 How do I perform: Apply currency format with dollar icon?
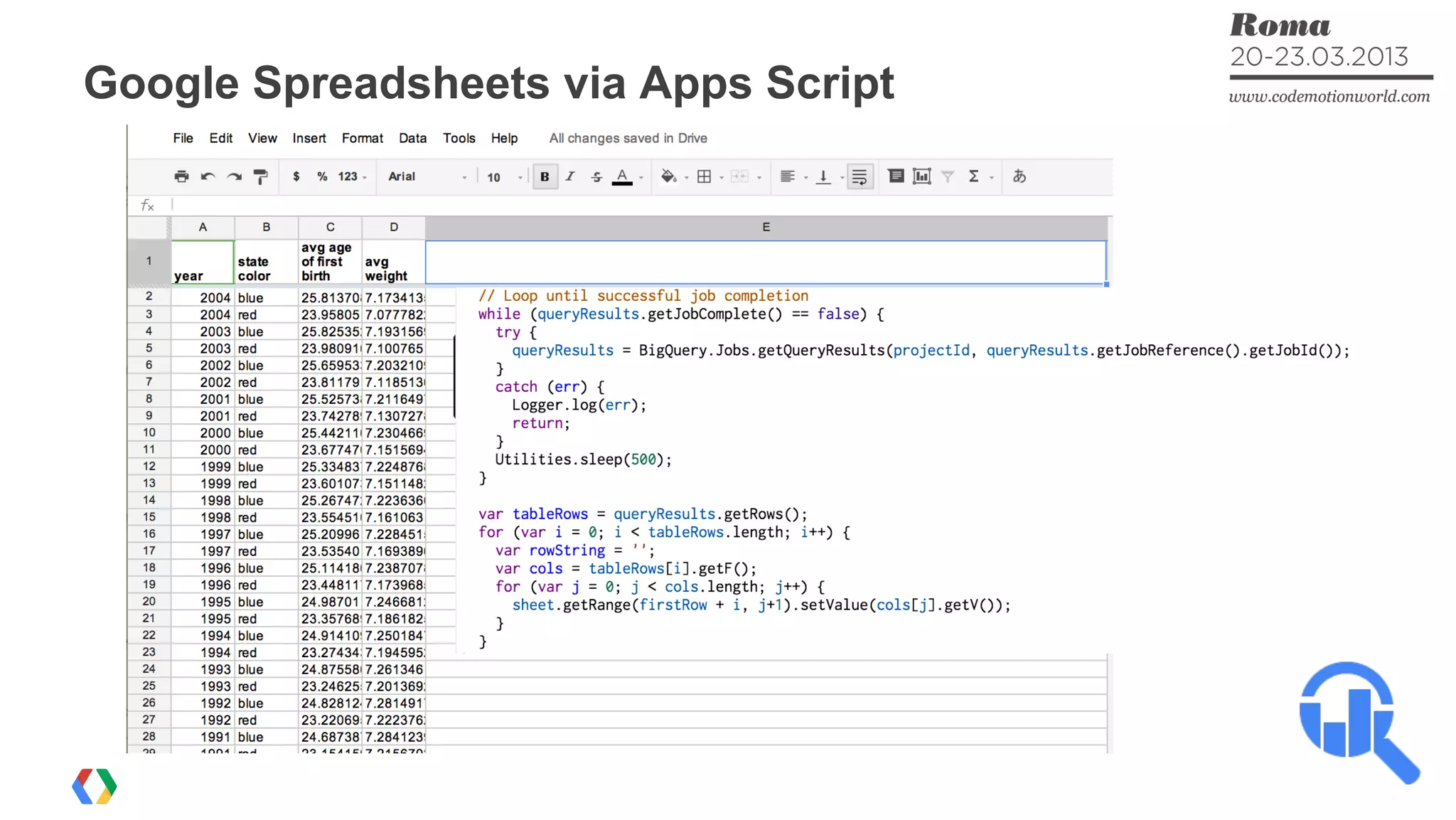coord(296,176)
